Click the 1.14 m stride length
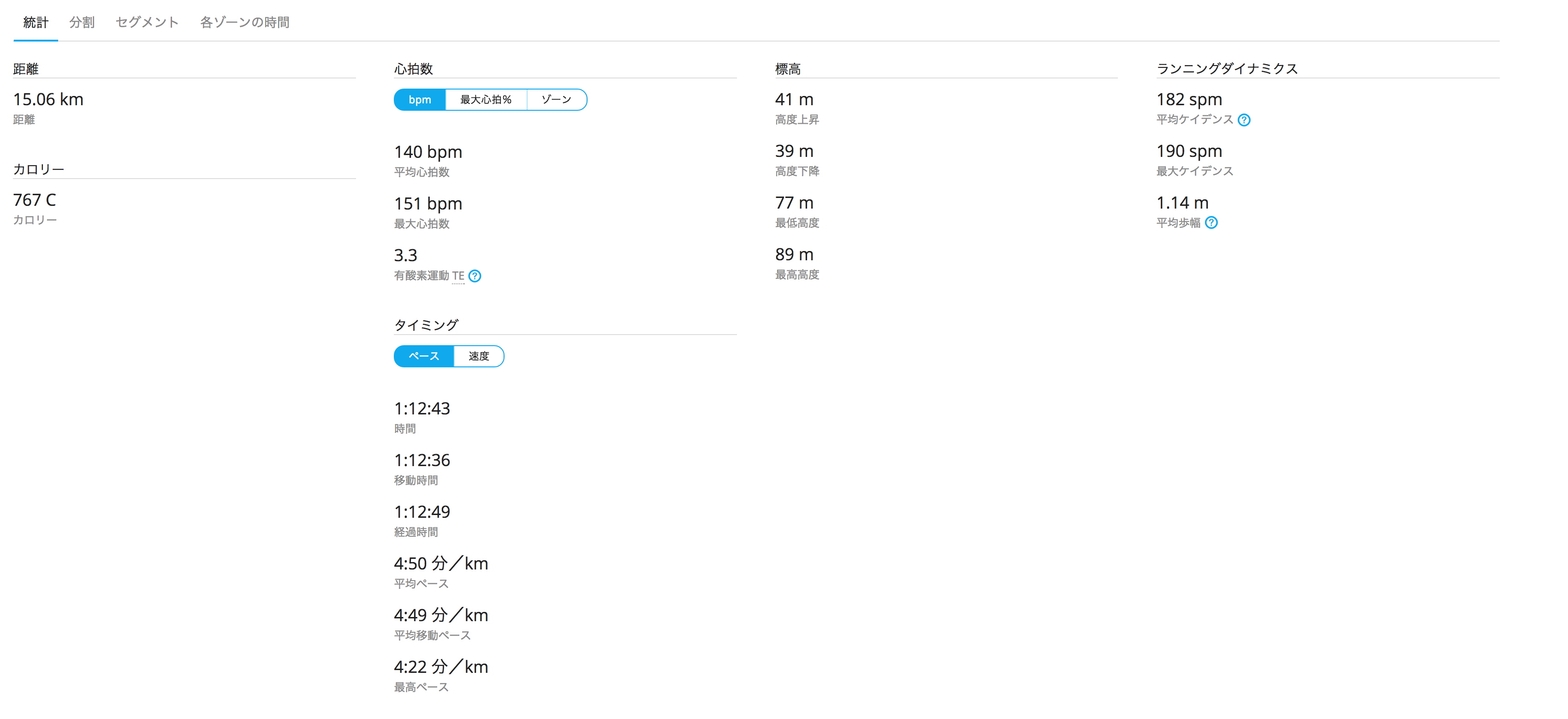 click(x=1182, y=203)
